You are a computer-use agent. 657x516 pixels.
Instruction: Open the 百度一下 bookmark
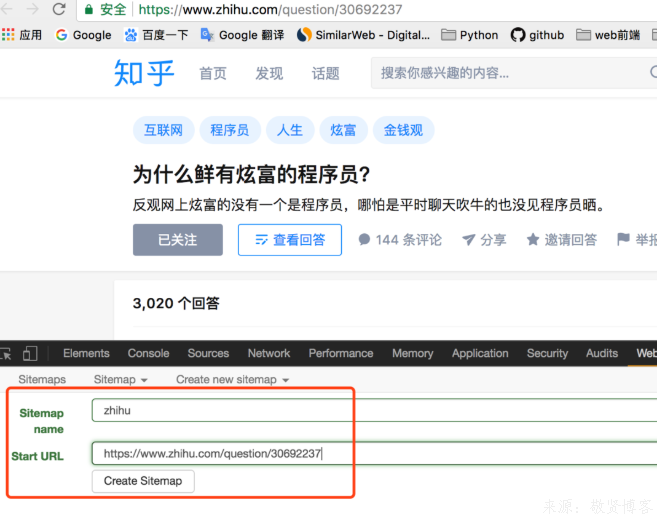pyautogui.click(x=156, y=35)
